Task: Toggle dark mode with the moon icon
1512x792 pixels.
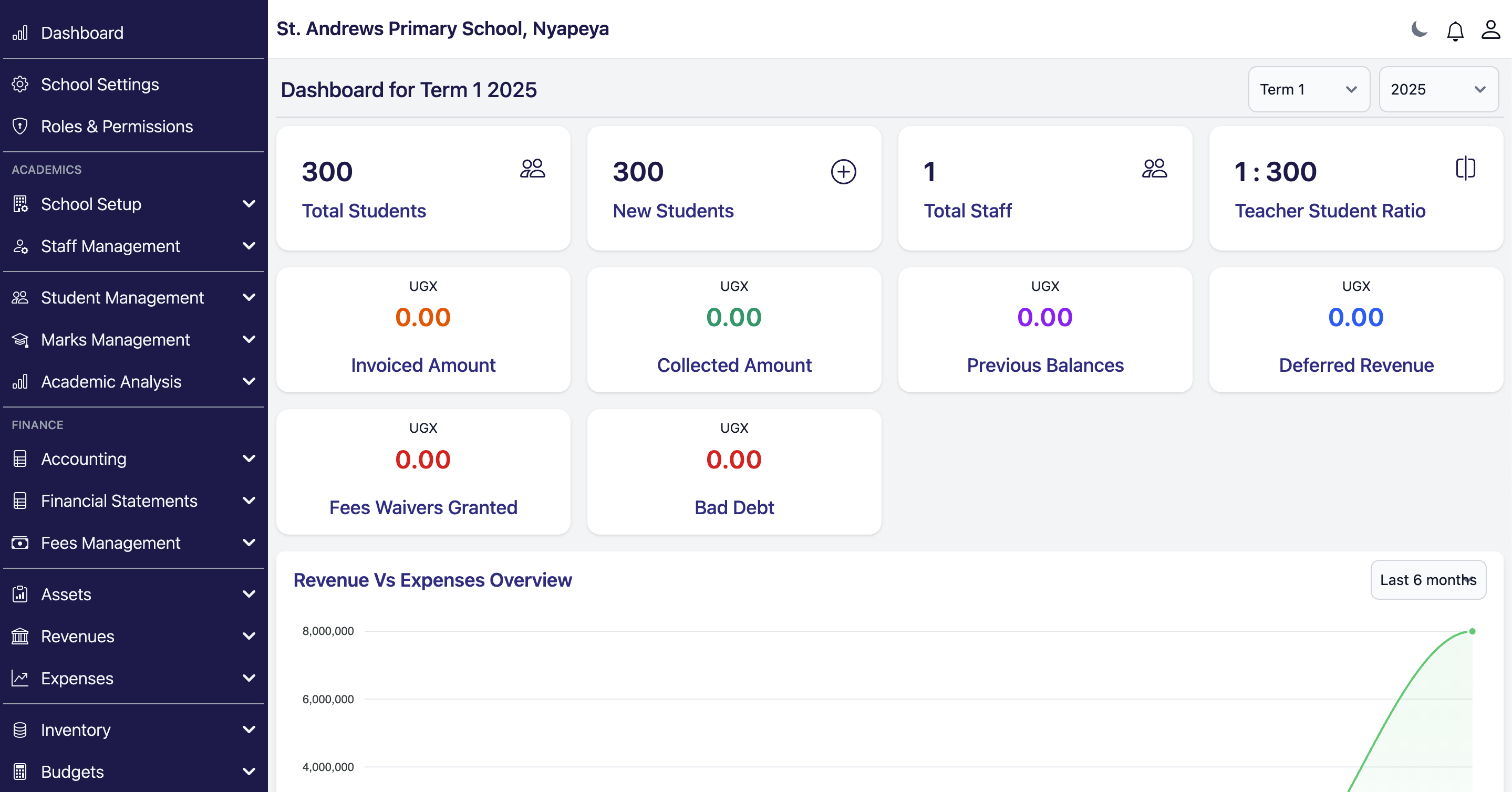Action: tap(1419, 29)
